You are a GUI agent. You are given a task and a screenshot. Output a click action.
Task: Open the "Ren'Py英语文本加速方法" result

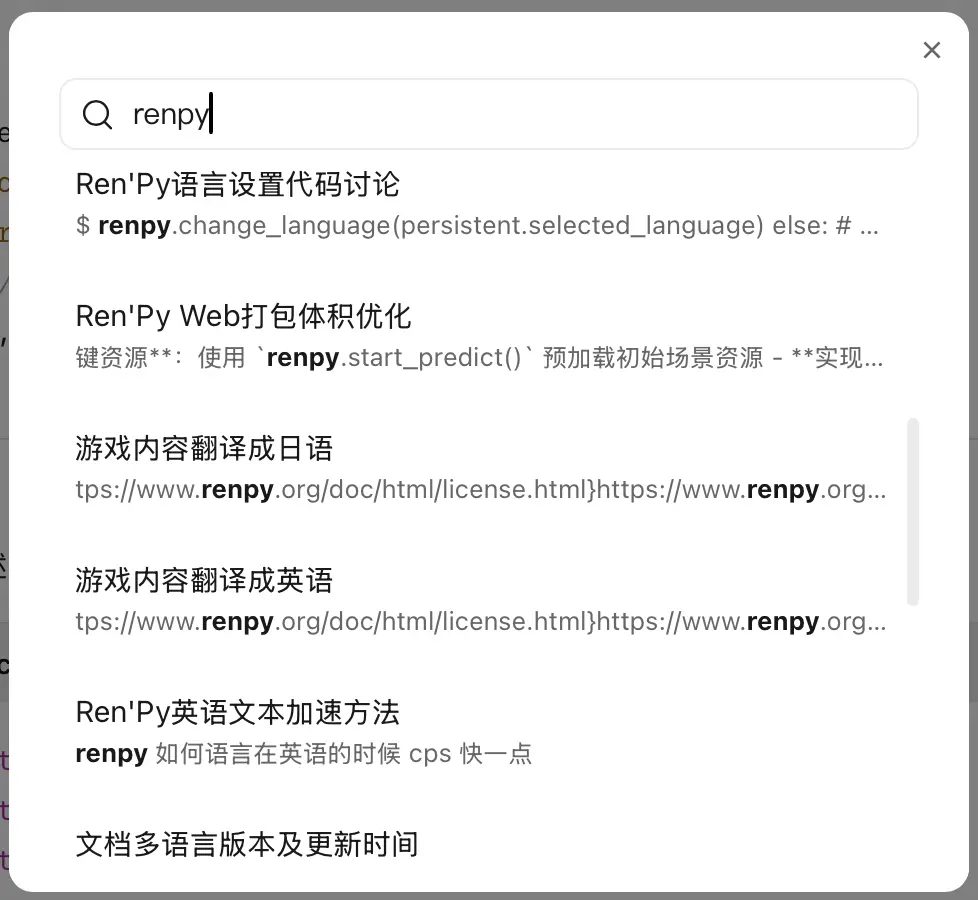click(x=237, y=712)
